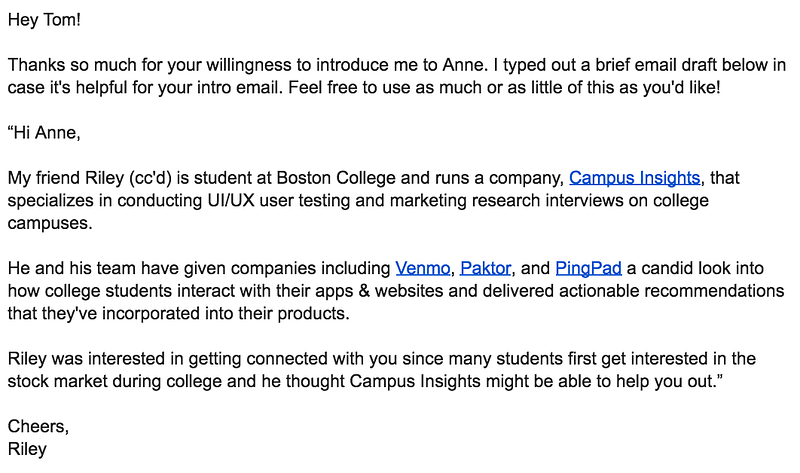Image resolution: width=800 pixels, height=473 pixels.
Task: Click the Riley signature at the bottom
Action: tap(27, 449)
